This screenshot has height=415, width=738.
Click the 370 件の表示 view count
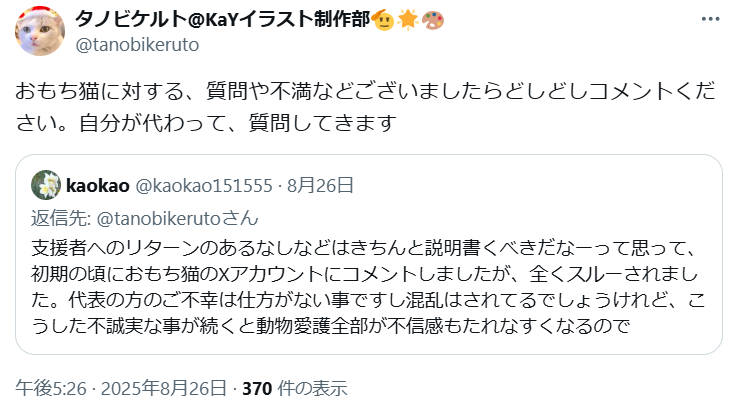pos(295,388)
